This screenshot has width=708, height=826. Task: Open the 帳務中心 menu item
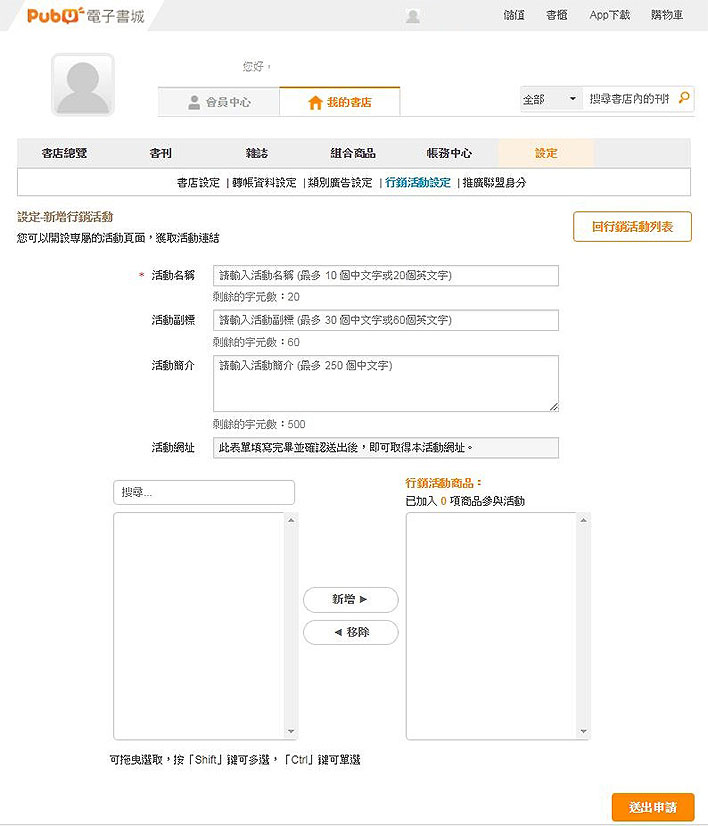point(449,153)
